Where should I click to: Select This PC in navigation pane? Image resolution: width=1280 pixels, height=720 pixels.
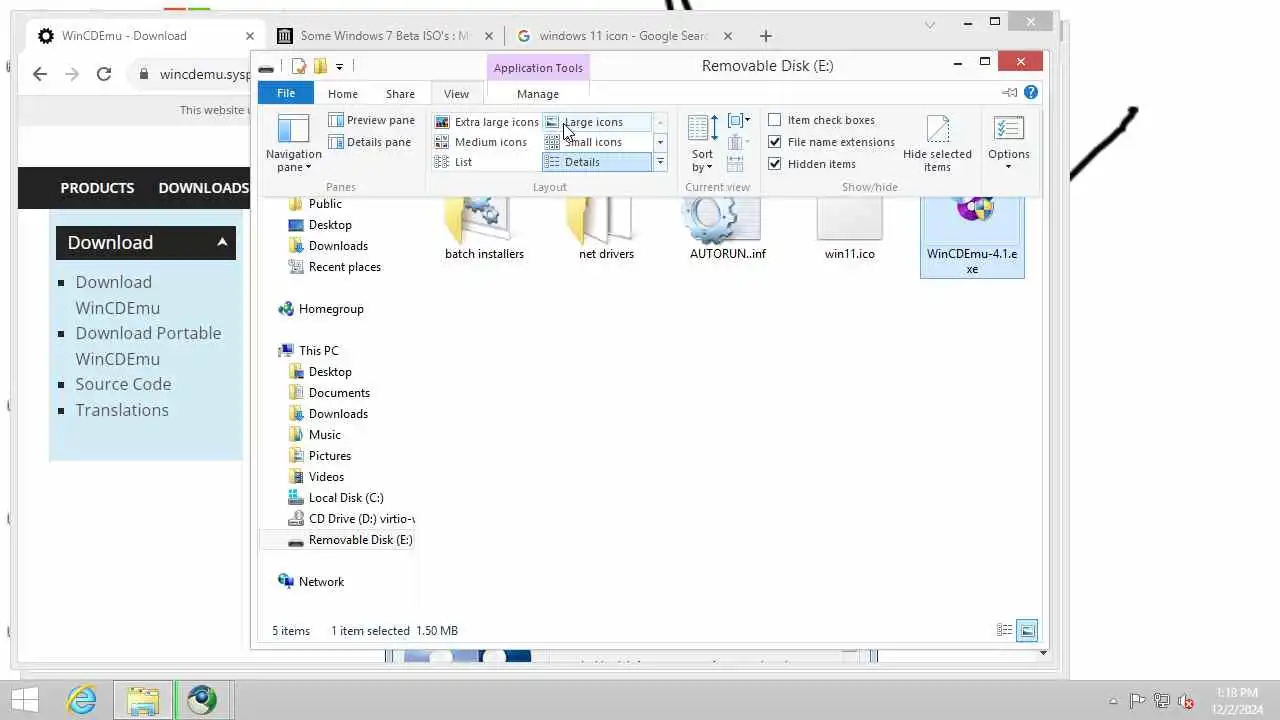click(318, 351)
